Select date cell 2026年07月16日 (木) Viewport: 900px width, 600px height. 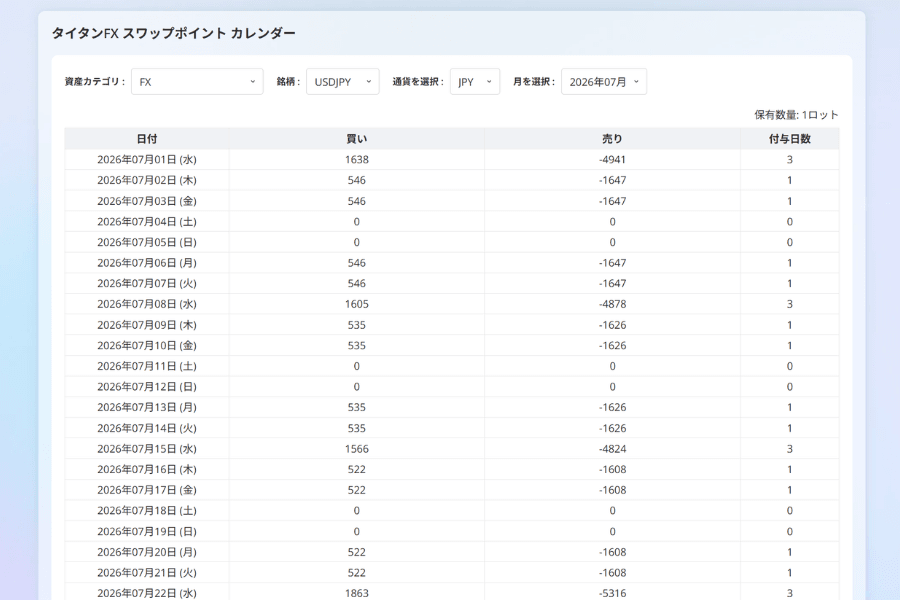click(147, 470)
